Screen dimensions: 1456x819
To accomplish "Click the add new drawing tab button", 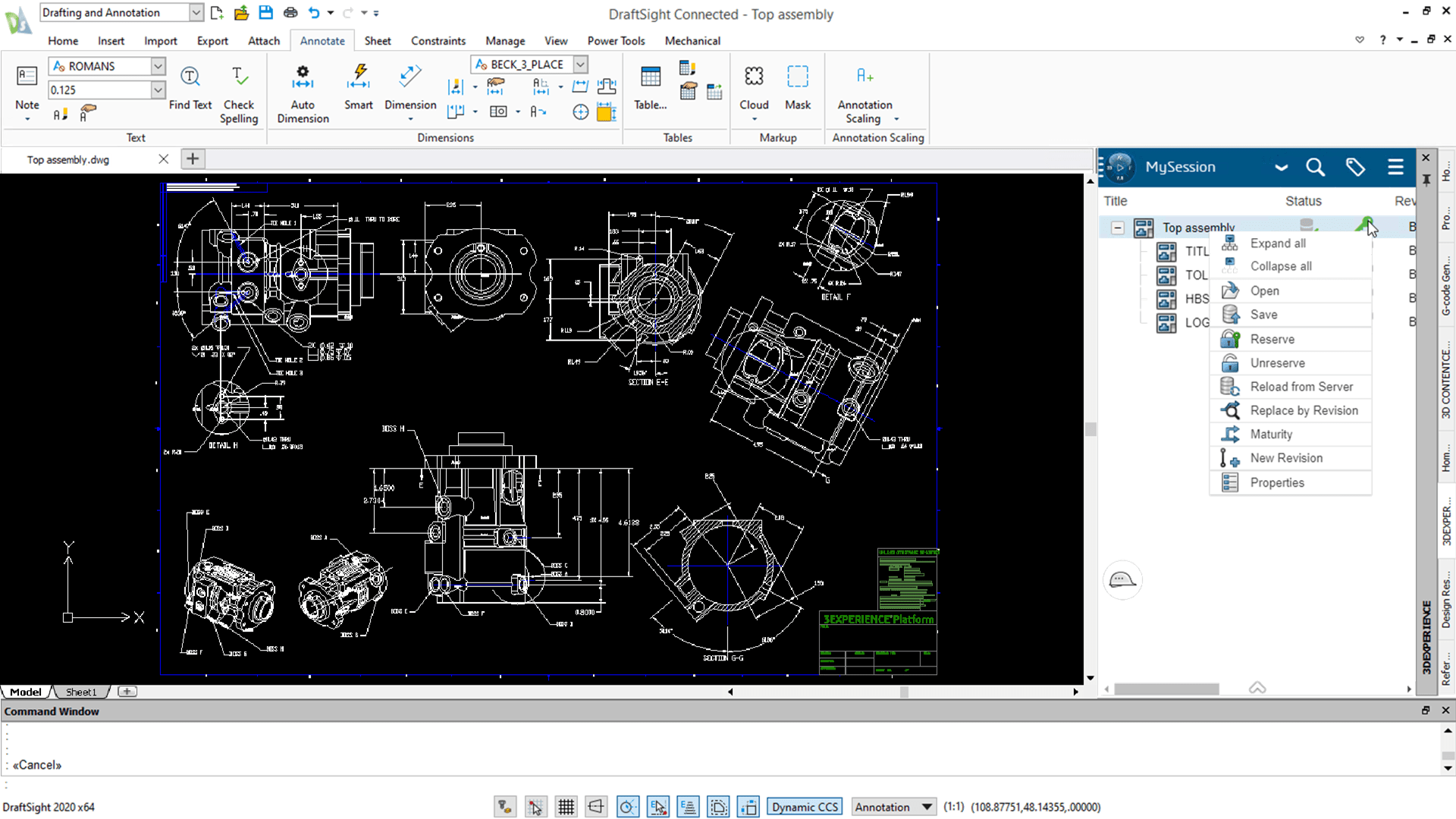I will click(x=193, y=159).
